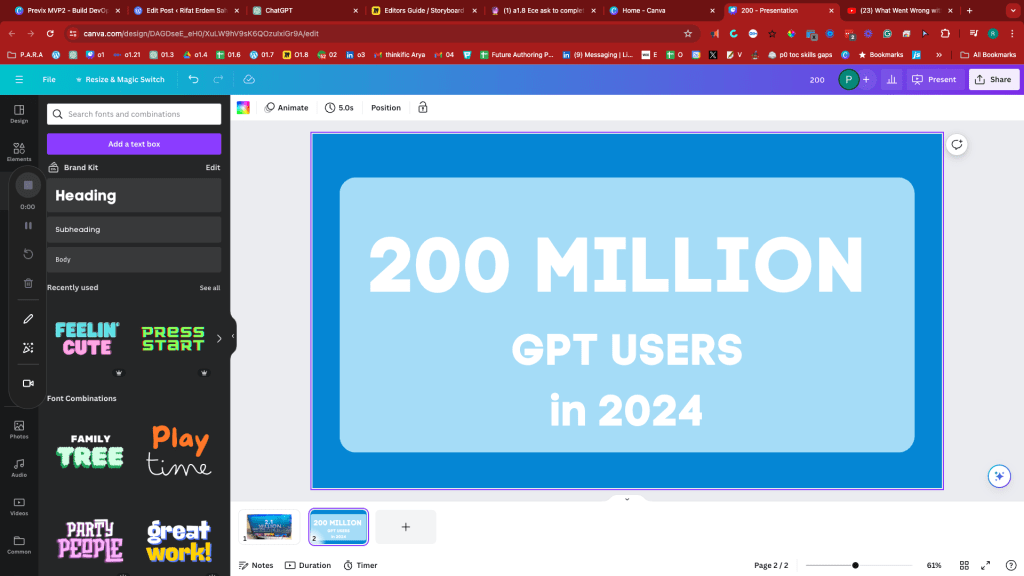Select the Feelin' Cute font style
This screenshot has width=1024, height=576.
88,338
